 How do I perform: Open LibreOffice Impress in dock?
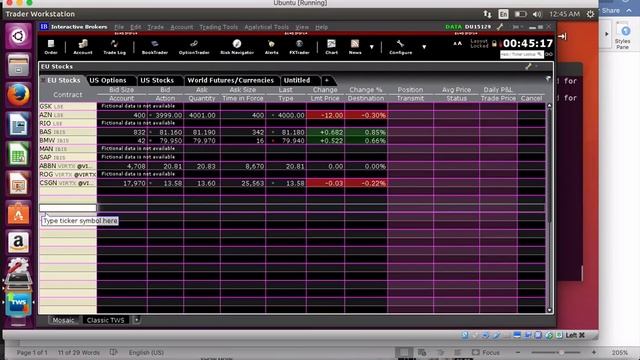pyautogui.click(x=18, y=184)
